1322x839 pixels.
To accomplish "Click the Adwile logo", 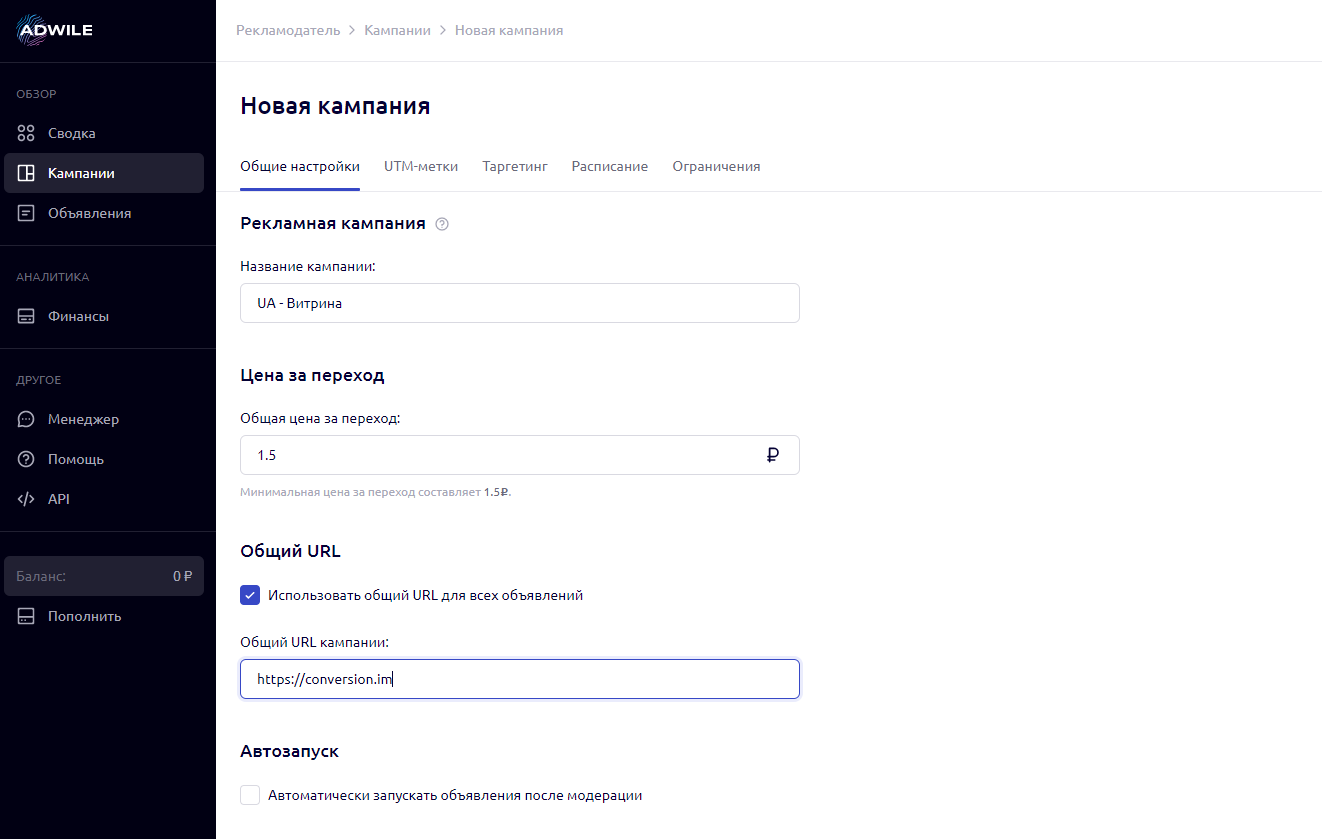I will click(x=55, y=30).
